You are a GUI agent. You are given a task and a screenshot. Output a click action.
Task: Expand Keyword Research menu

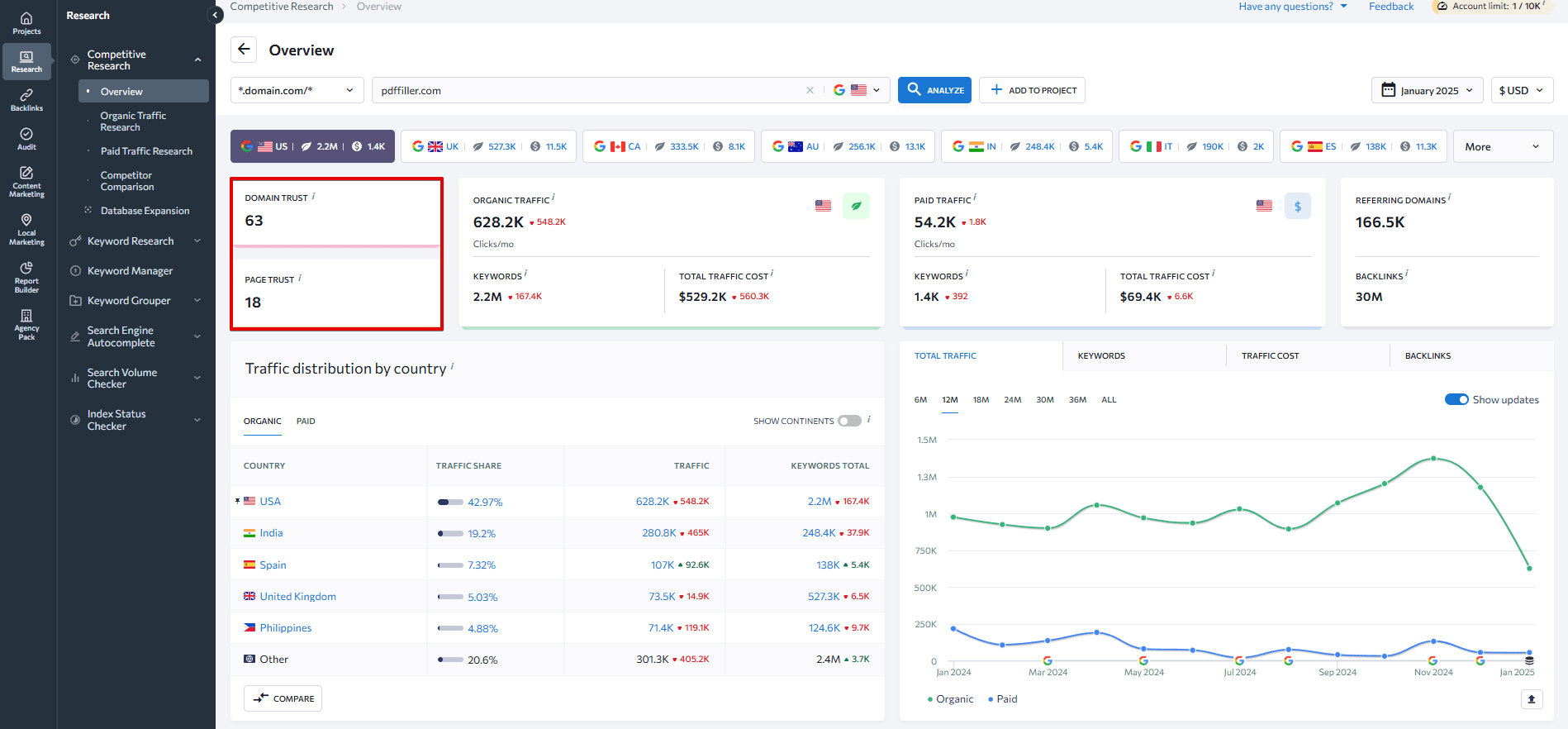197,241
